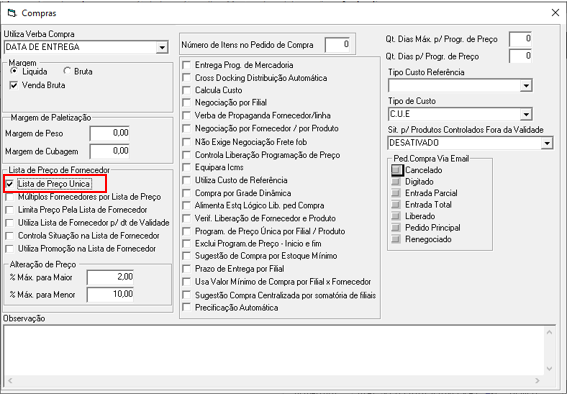Check Verba de Propaganda Fornecedor/linha

(x=186, y=116)
